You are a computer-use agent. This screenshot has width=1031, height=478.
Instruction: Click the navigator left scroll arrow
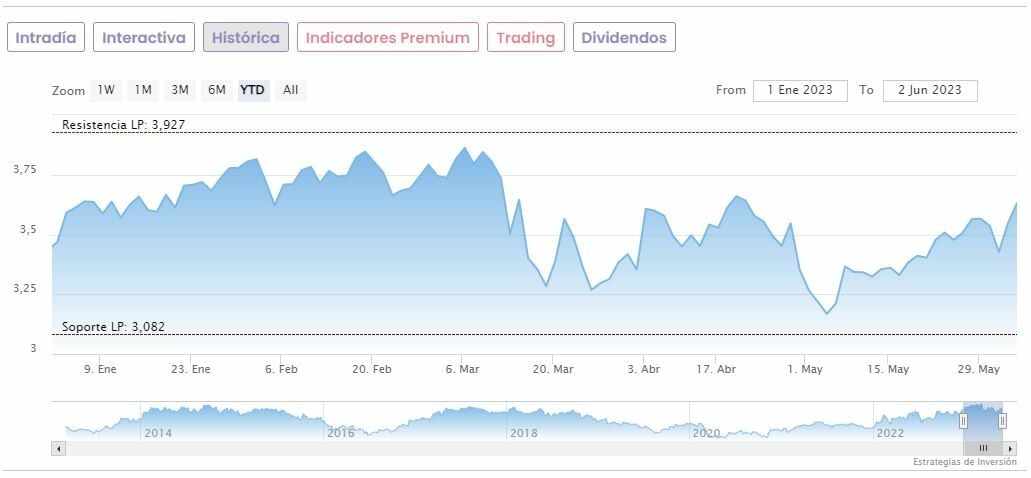(58, 448)
